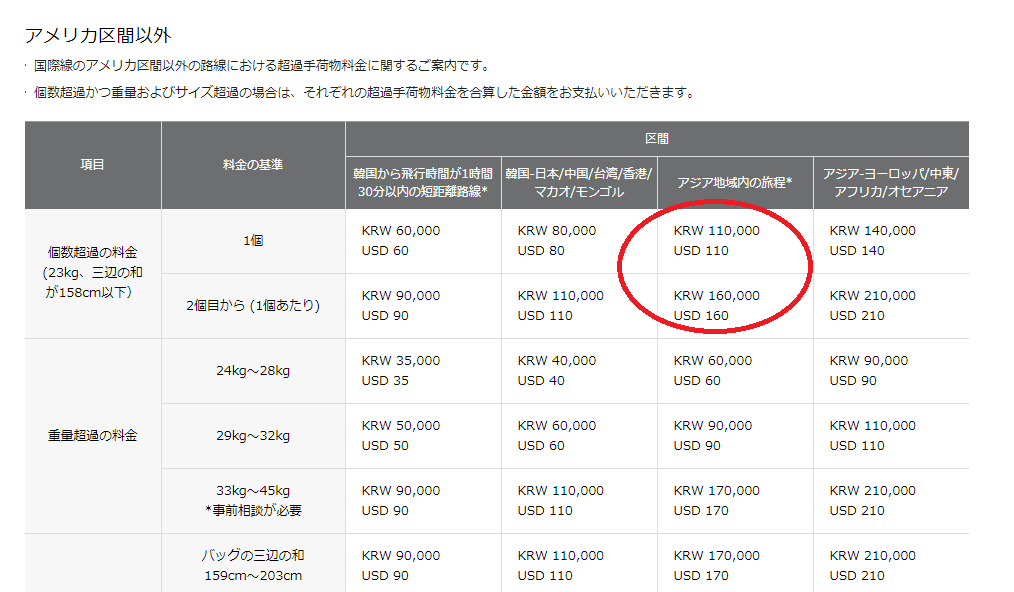Click USD 50 in the 29kg~32kg row
Image resolution: width=1014 pixels, height=592 pixels.
(x=385, y=446)
